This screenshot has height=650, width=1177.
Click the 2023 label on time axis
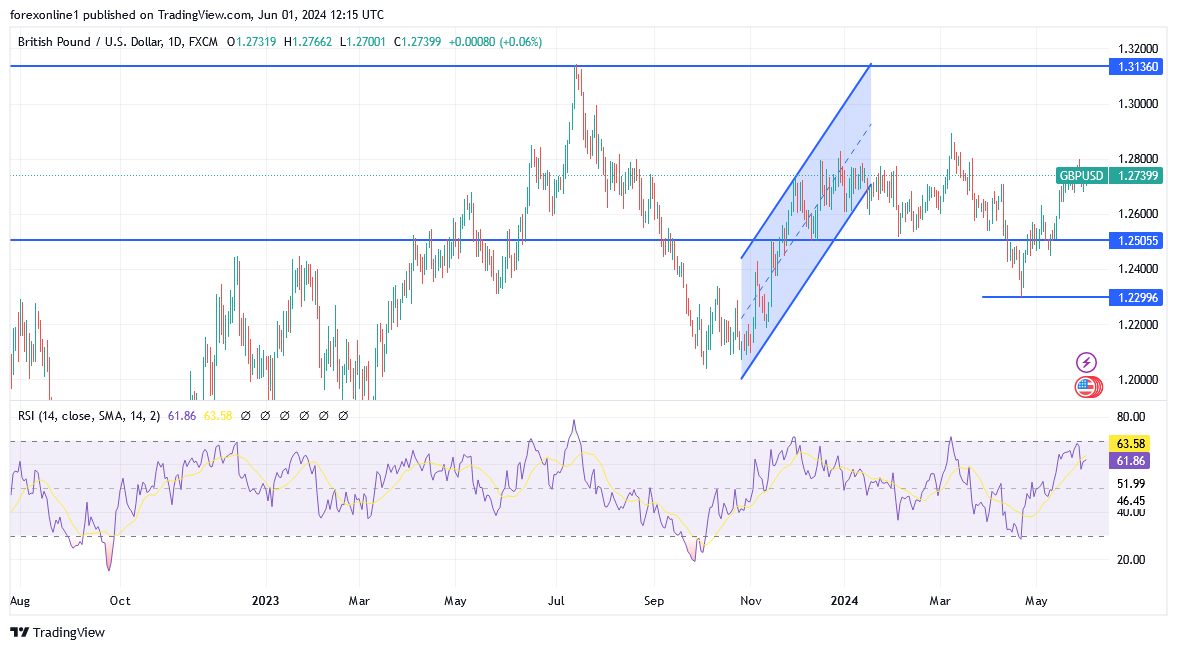coord(265,600)
